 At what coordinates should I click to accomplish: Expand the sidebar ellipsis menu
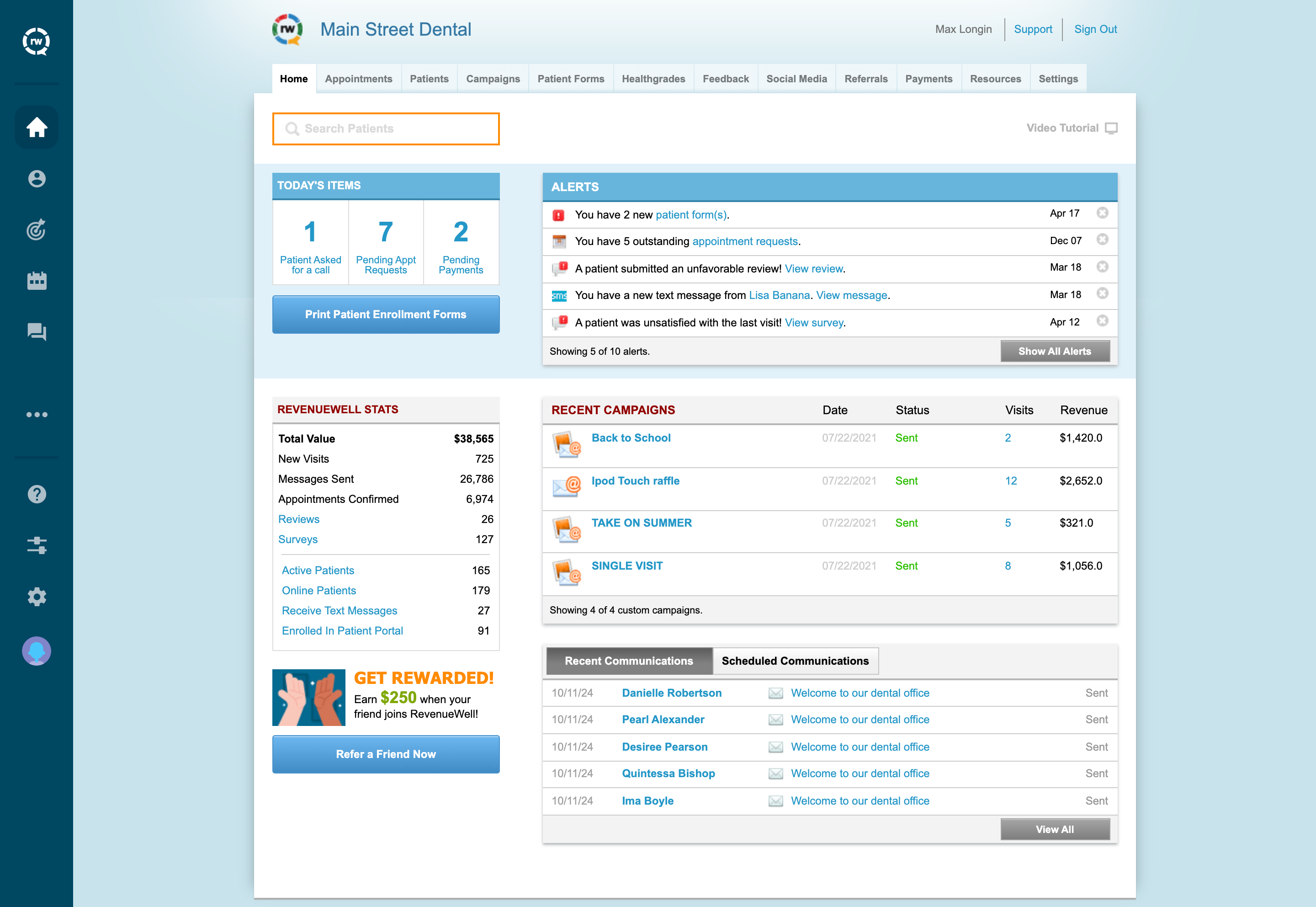pyautogui.click(x=37, y=414)
